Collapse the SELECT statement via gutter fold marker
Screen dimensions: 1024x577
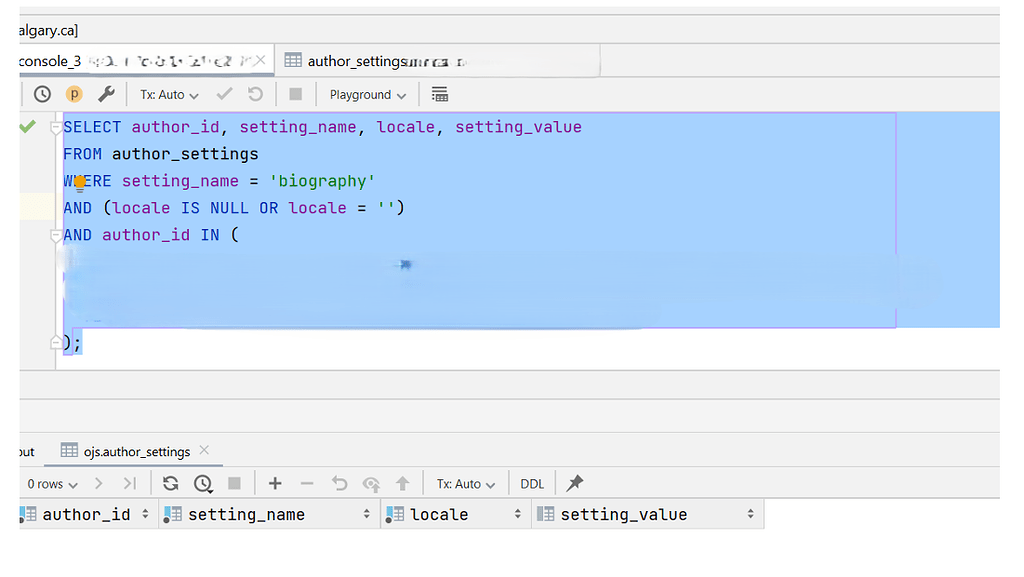point(55,126)
